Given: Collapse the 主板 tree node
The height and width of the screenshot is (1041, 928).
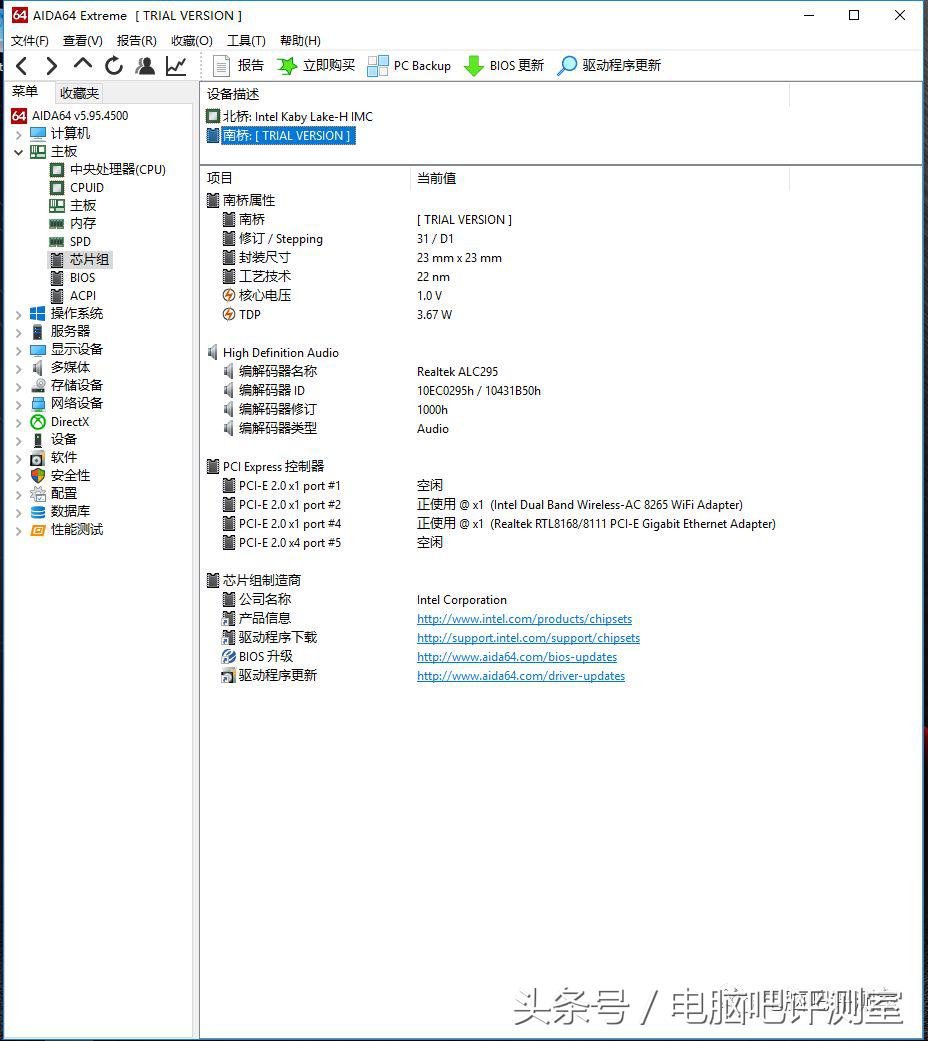Looking at the screenshot, I should pyautogui.click(x=18, y=152).
